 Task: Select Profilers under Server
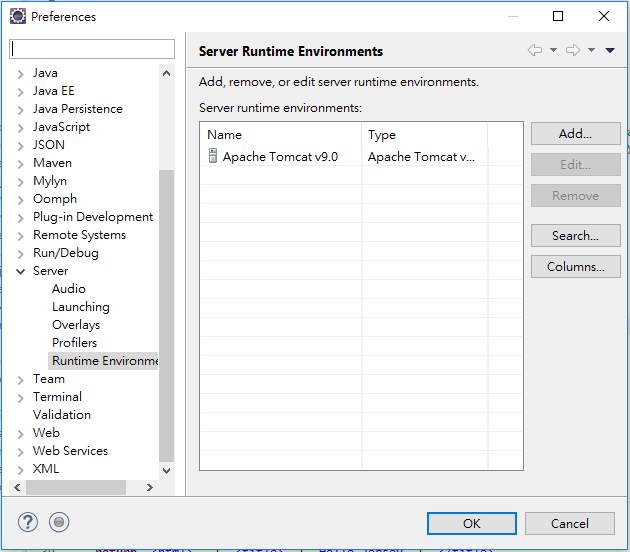point(74,343)
